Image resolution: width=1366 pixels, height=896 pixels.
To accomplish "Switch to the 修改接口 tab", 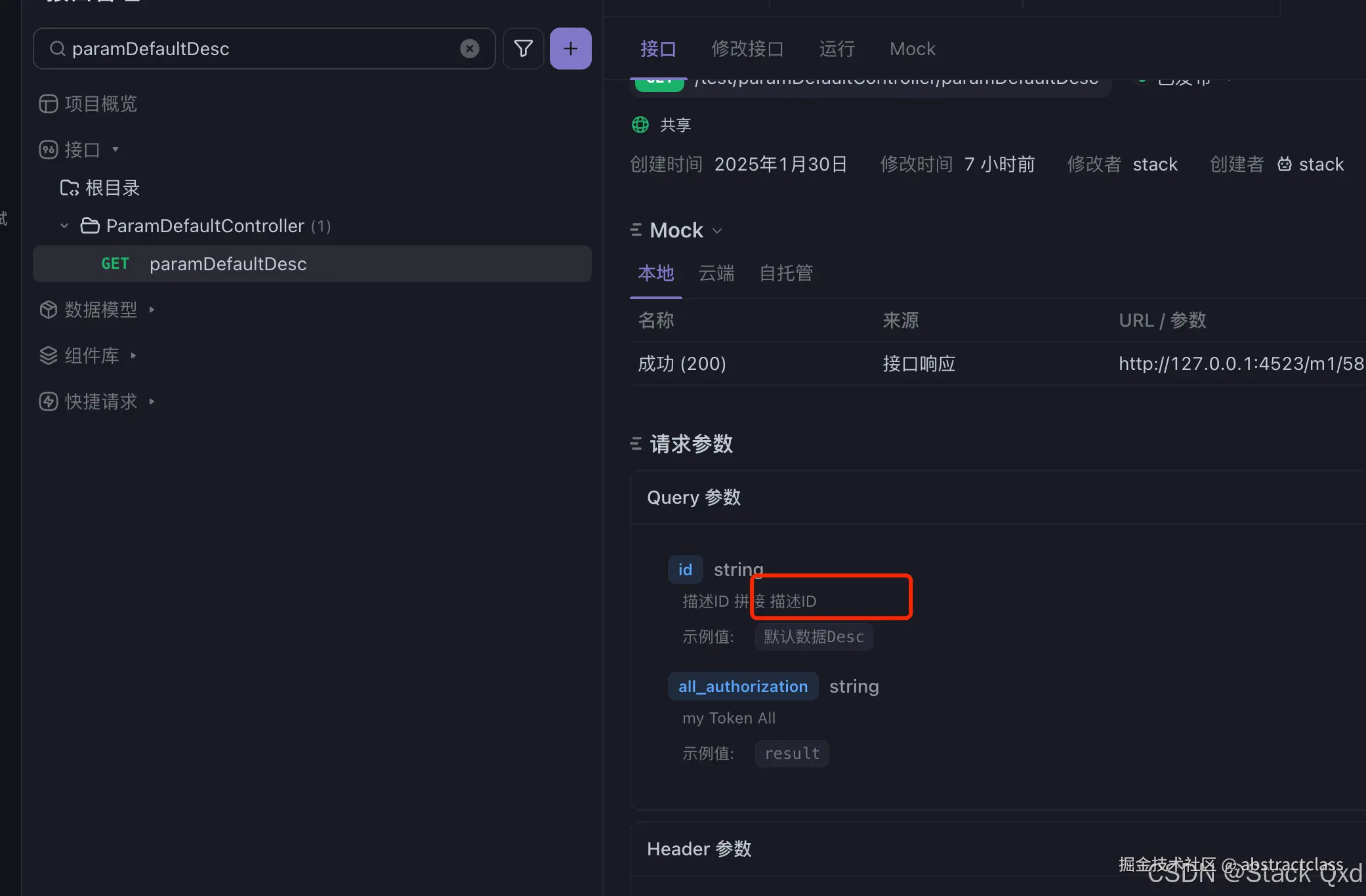I will 747,49.
